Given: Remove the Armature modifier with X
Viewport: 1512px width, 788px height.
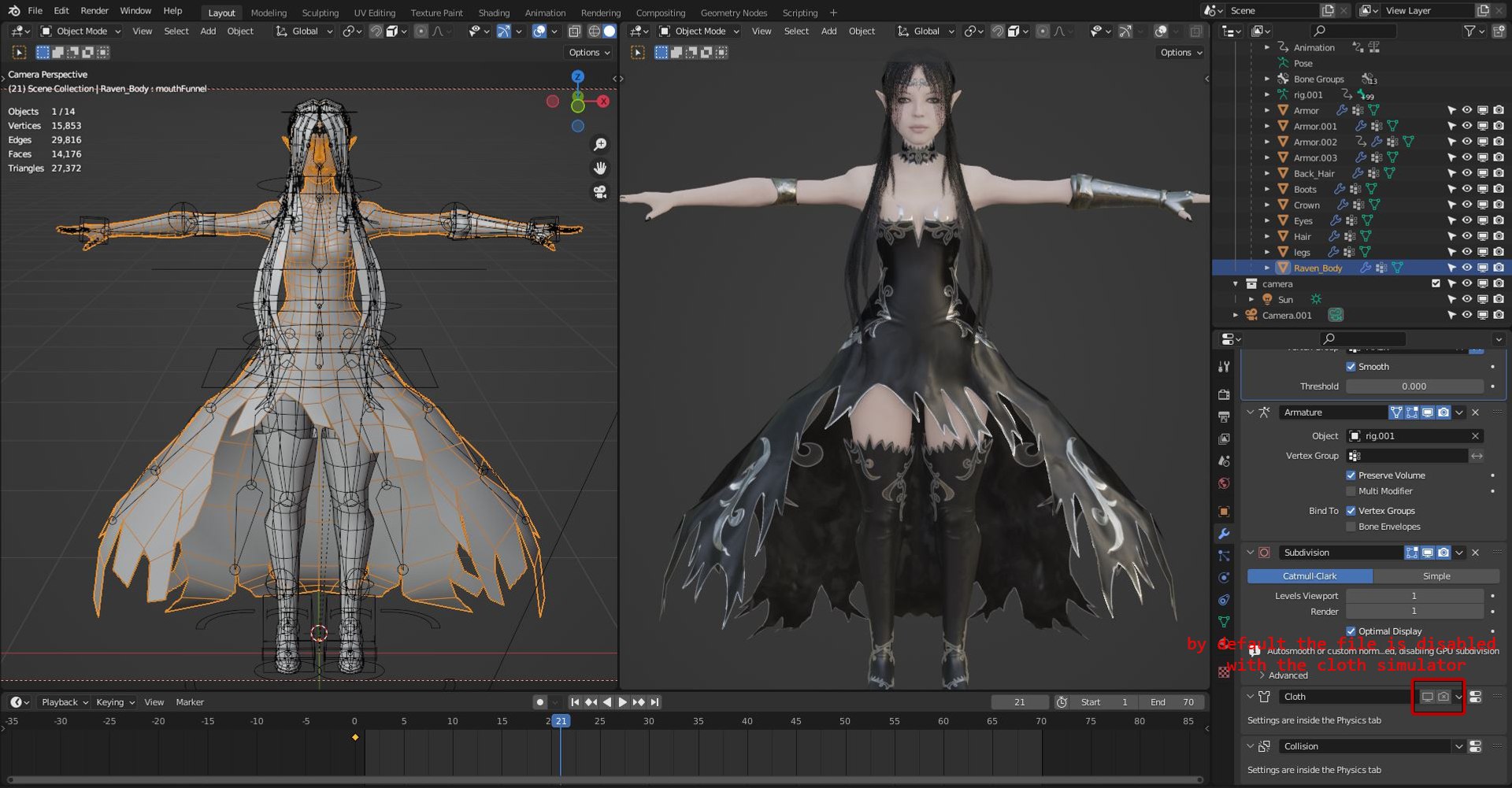Looking at the screenshot, I should pyautogui.click(x=1476, y=412).
